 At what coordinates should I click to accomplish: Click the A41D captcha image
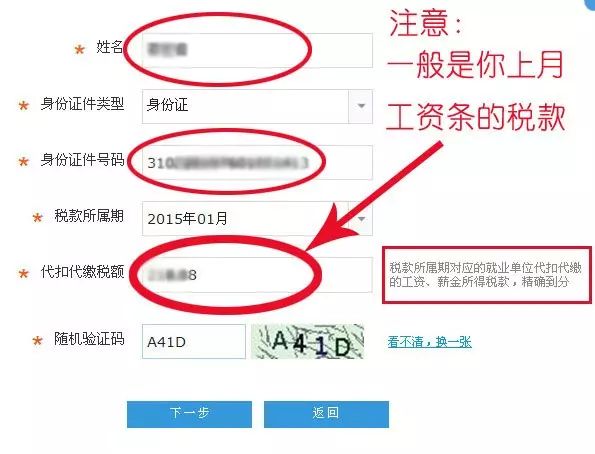308,342
